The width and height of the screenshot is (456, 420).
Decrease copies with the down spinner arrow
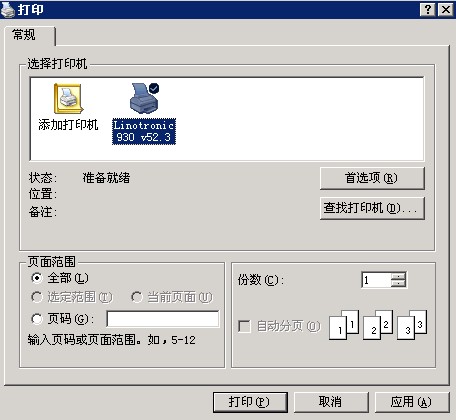point(398,283)
